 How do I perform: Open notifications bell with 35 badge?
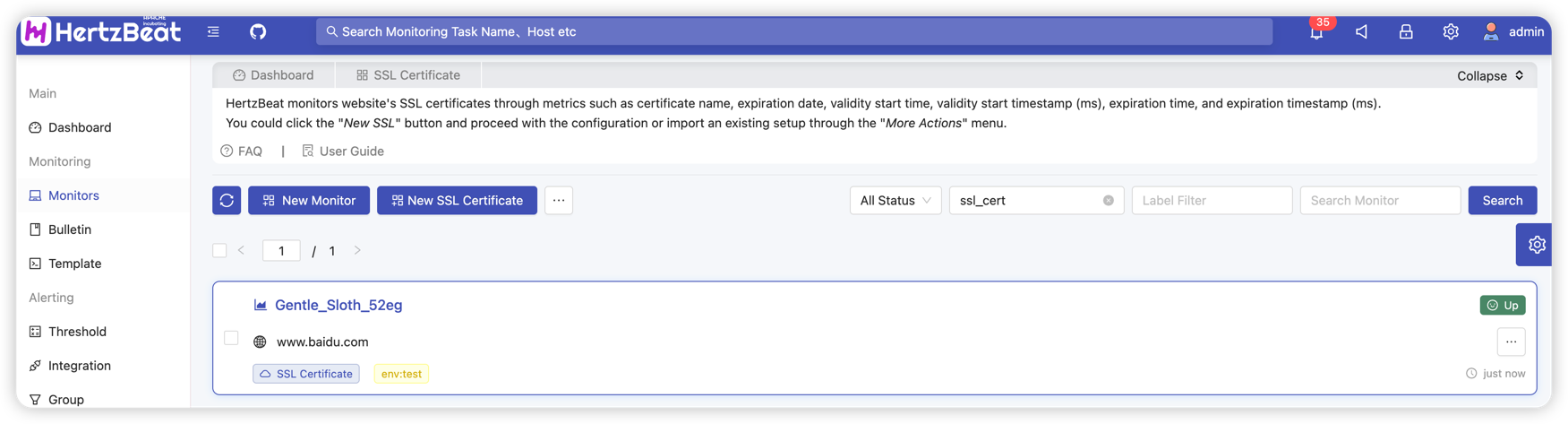point(1316,32)
